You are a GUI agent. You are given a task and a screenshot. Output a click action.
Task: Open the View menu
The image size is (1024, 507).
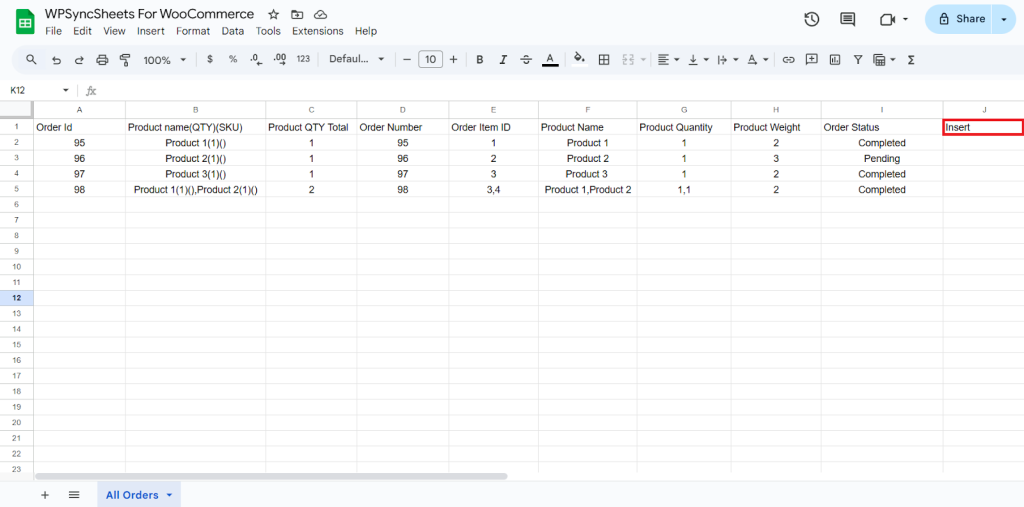tap(114, 31)
